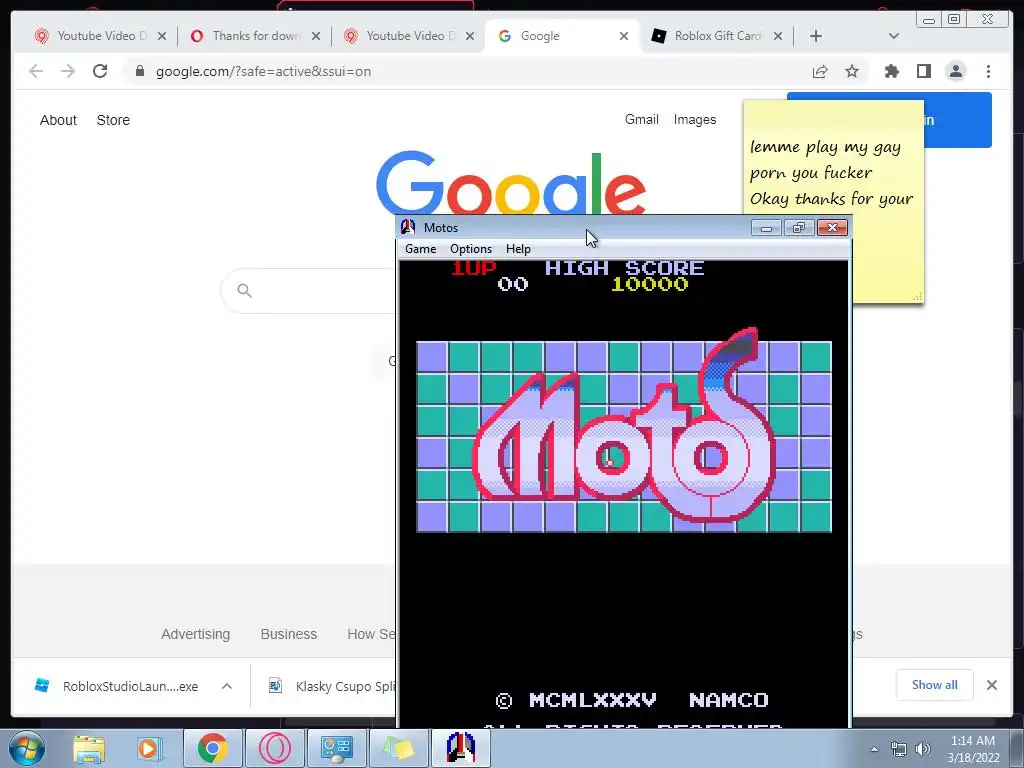Open the Windows Start menu
The width and height of the screenshot is (1024, 768).
click(26, 748)
